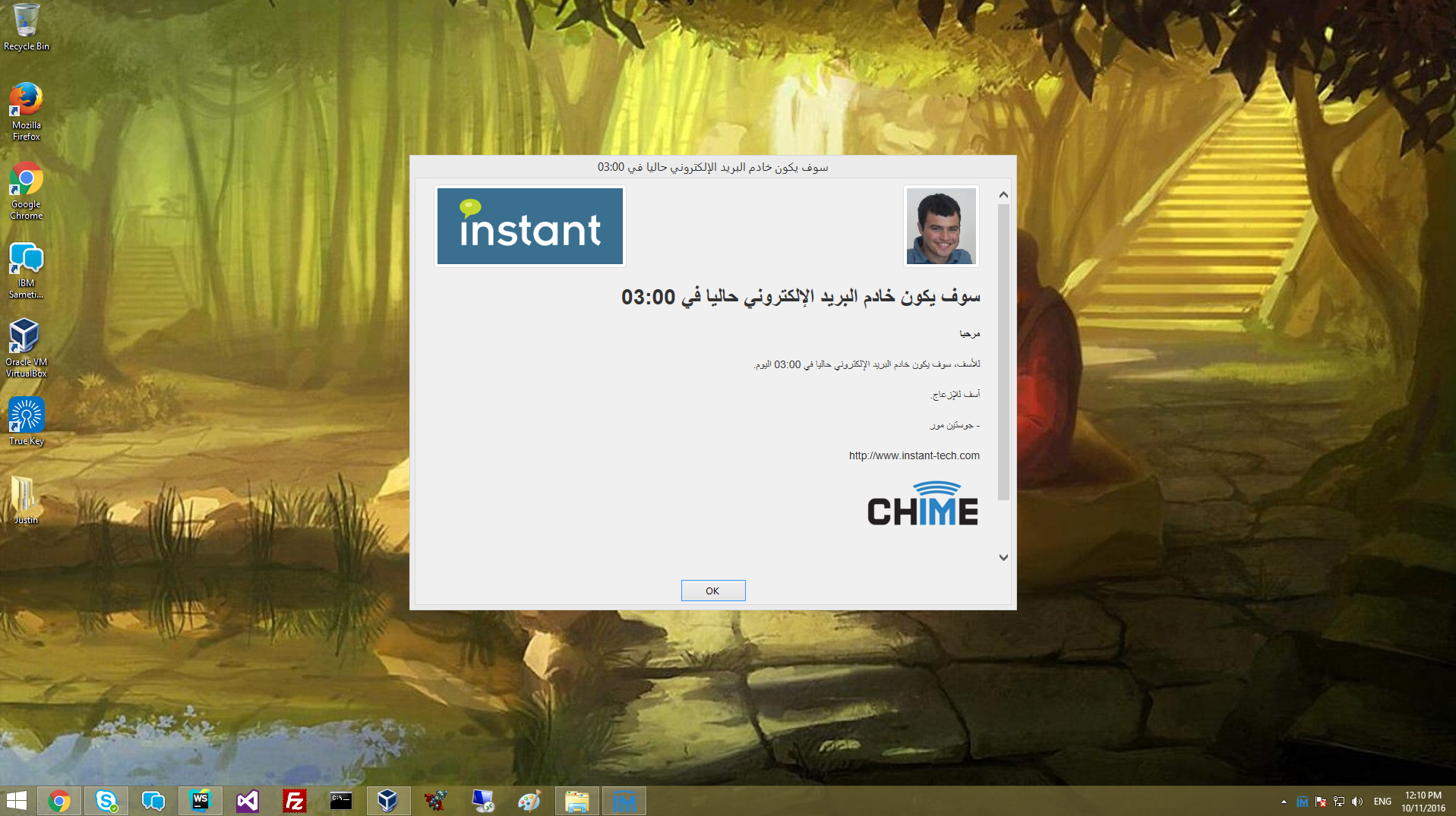Switch to Chrome in the taskbar

(x=59, y=801)
